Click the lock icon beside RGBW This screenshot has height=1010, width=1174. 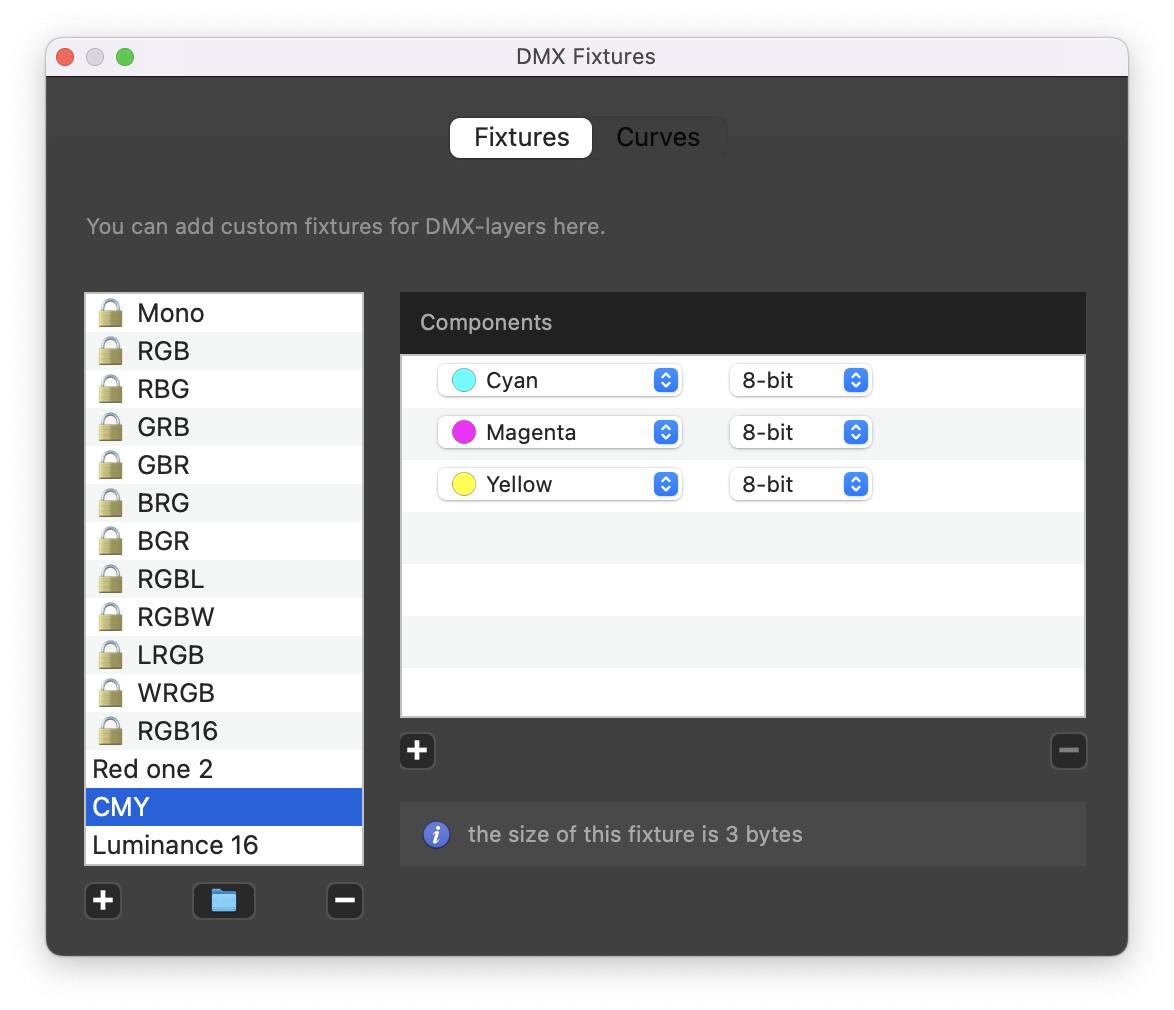point(110,617)
